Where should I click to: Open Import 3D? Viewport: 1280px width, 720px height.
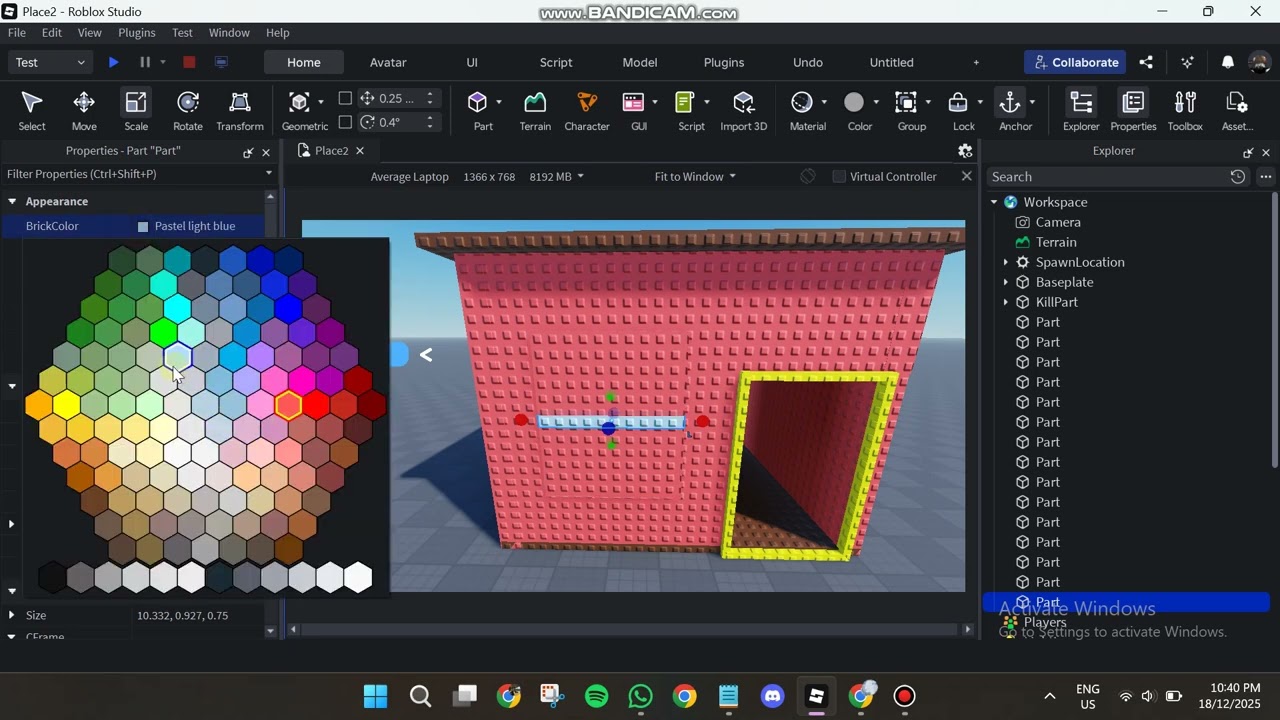tap(743, 110)
